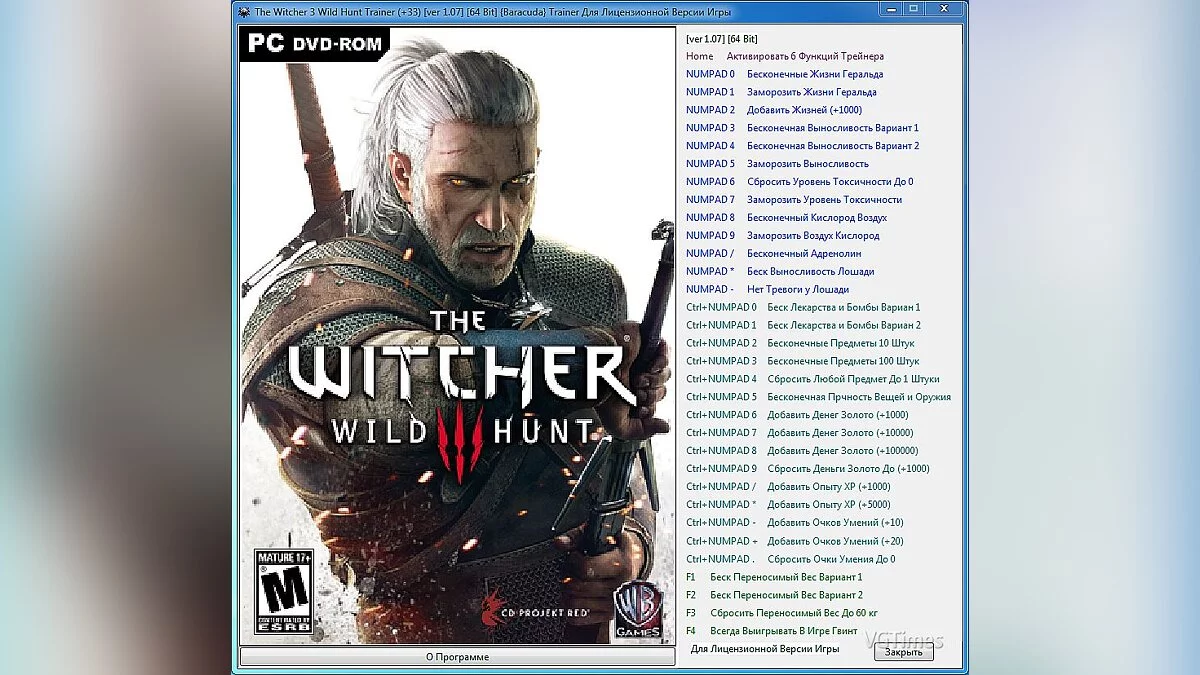Select 'F3 Сбросить Переносимый Вес До 60 кг'

[782, 614]
